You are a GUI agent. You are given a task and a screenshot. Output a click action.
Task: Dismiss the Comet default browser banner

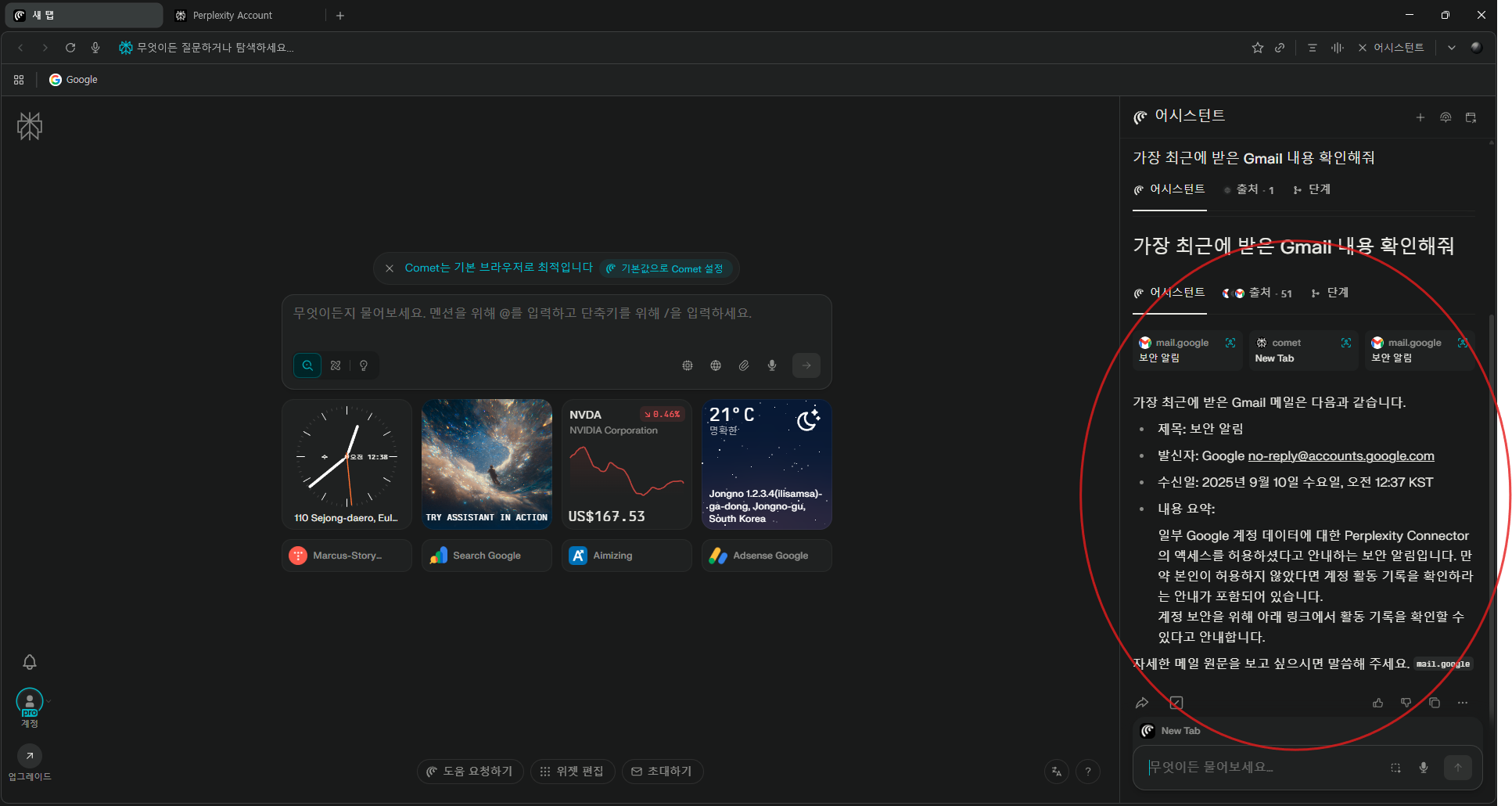pos(390,268)
